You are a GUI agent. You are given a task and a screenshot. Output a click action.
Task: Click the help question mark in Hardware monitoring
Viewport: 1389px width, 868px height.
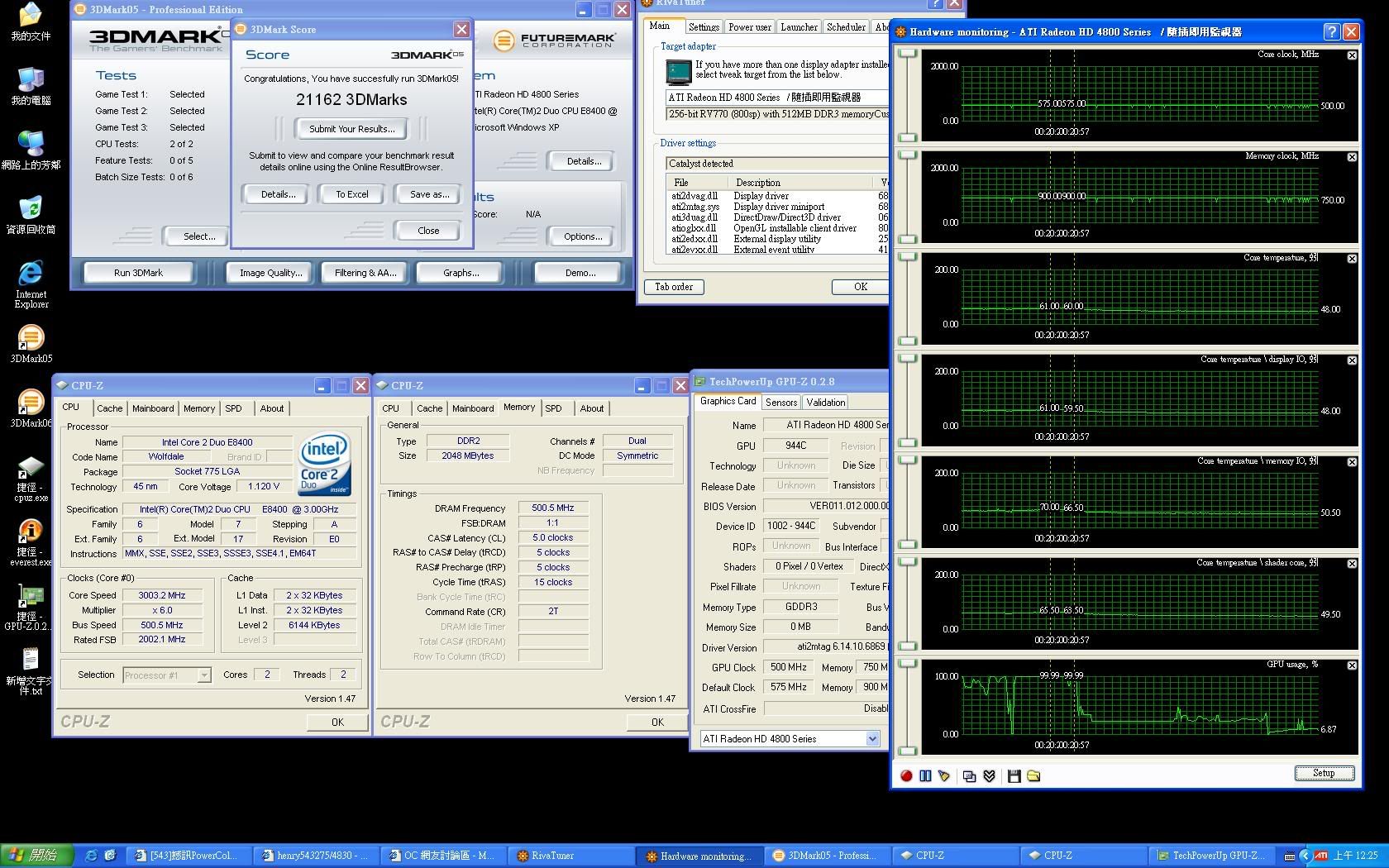click(x=1331, y=31)
